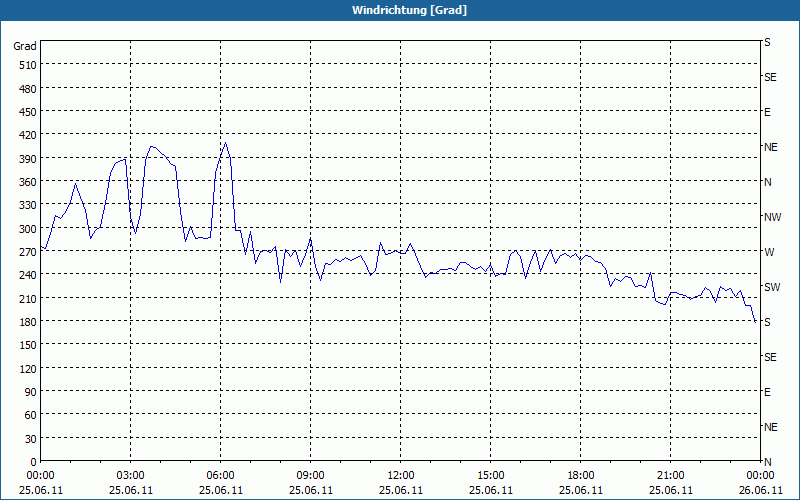Click the 300 degree tick label
Viewport: 800px width, 500px height.
click(28, 229)
